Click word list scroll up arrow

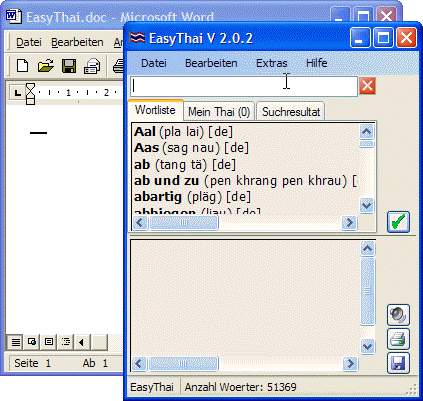[367, 132]
